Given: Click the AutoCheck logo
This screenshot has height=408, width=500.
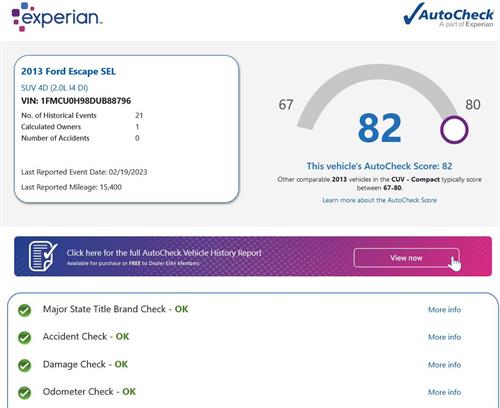Looking at the screenshot, I should pyautogui.click(x=448, y=15).
